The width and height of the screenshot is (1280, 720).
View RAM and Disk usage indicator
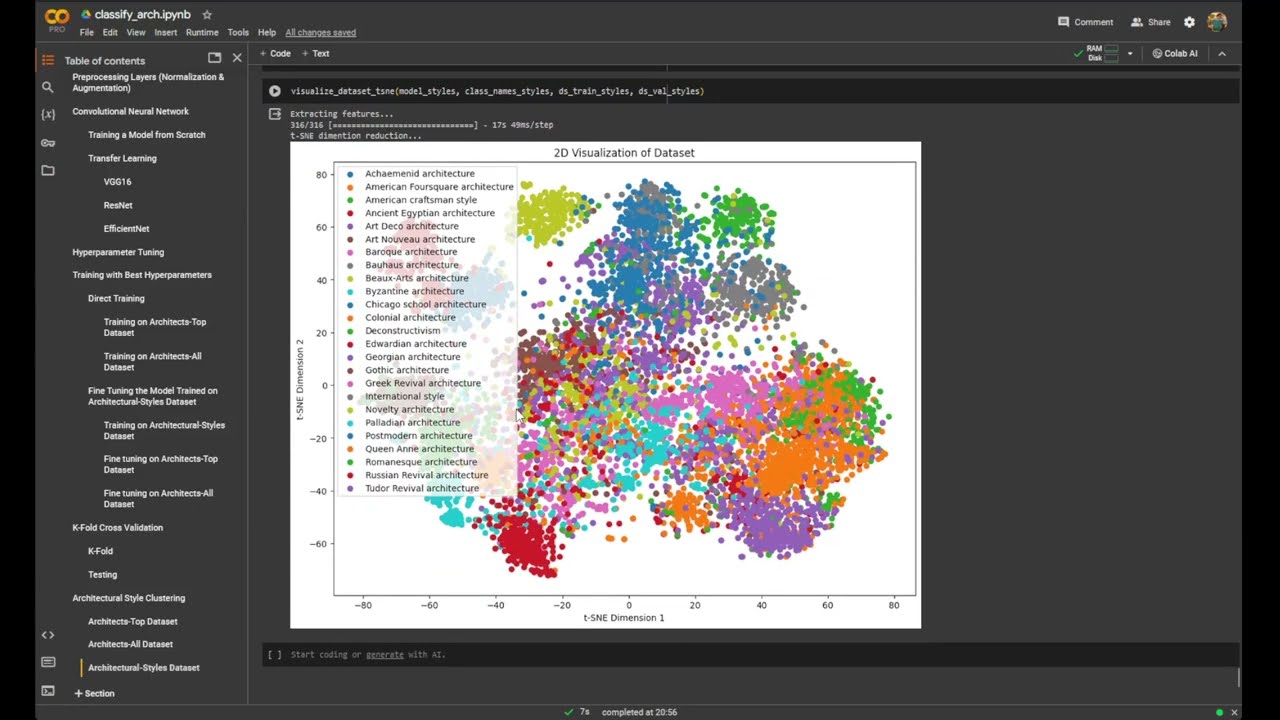1095,54
